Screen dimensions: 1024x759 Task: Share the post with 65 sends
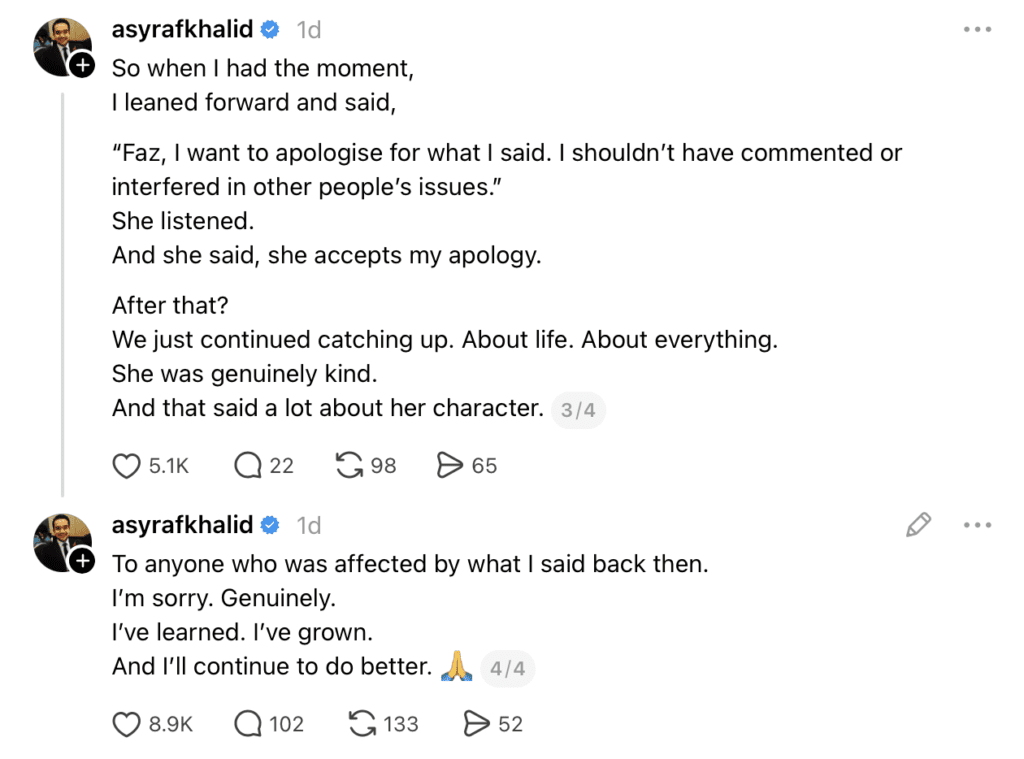click(451, 465)
